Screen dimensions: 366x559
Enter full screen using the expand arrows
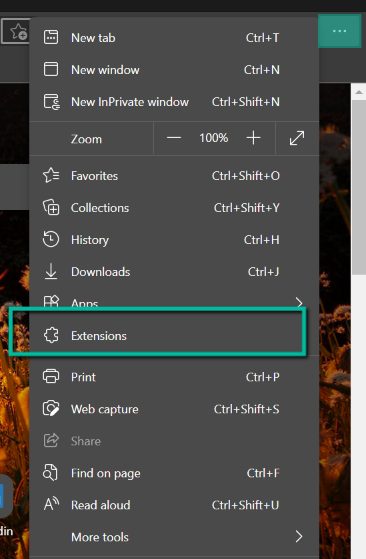297,138
